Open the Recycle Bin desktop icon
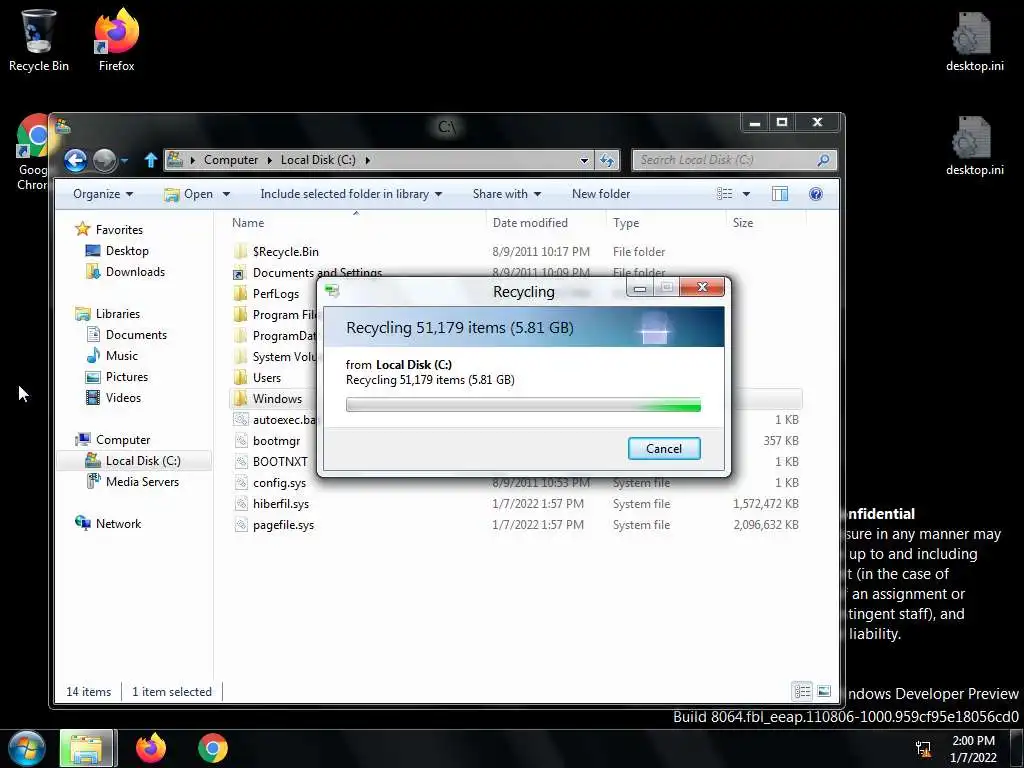Screen dimensions: 1024x768 click(x=39, y=40)
